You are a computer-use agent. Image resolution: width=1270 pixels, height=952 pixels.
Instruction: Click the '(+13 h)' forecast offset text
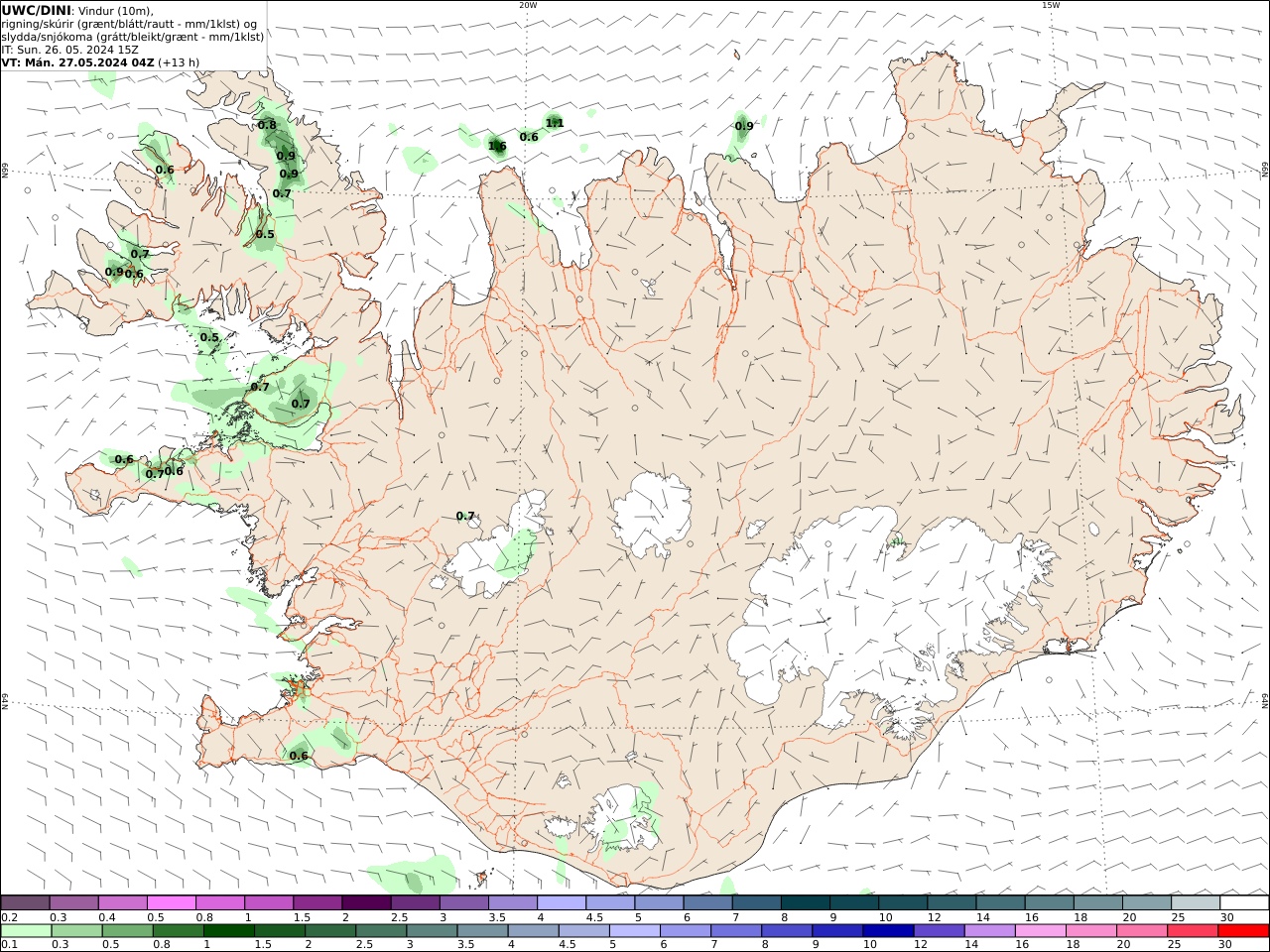[179, 62]
